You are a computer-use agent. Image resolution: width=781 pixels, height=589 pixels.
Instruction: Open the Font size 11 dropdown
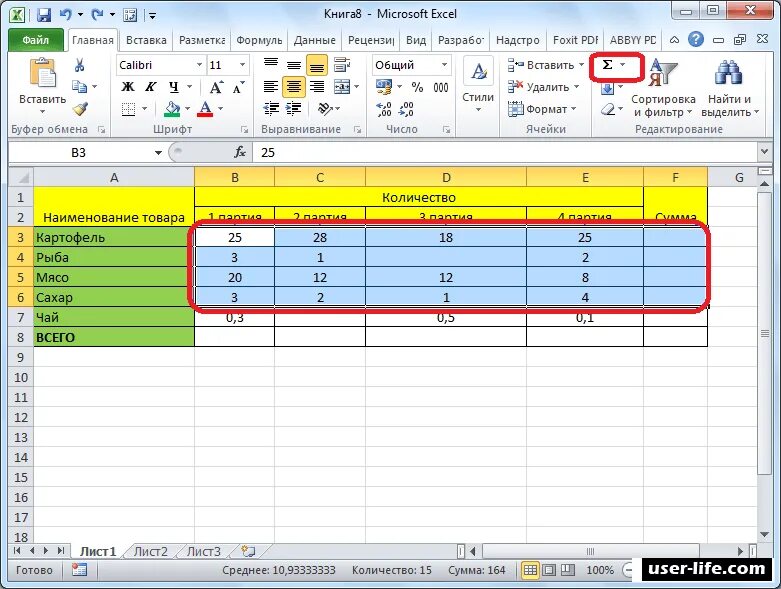243,65
